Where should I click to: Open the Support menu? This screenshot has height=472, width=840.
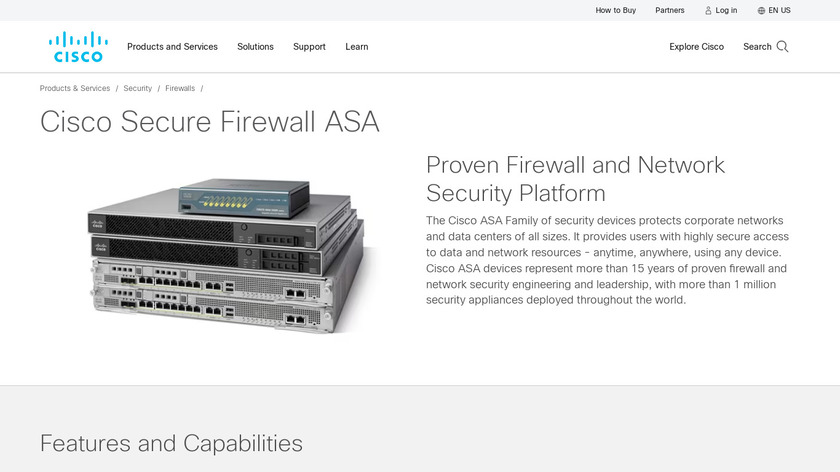(309, 47)
